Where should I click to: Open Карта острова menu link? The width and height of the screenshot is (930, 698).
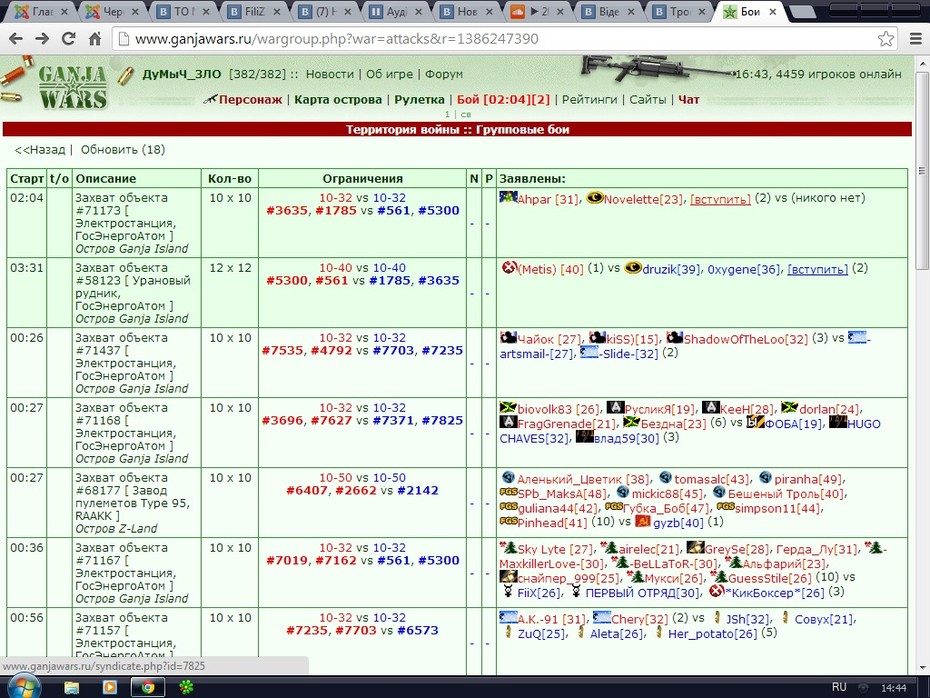pos(338,100)
